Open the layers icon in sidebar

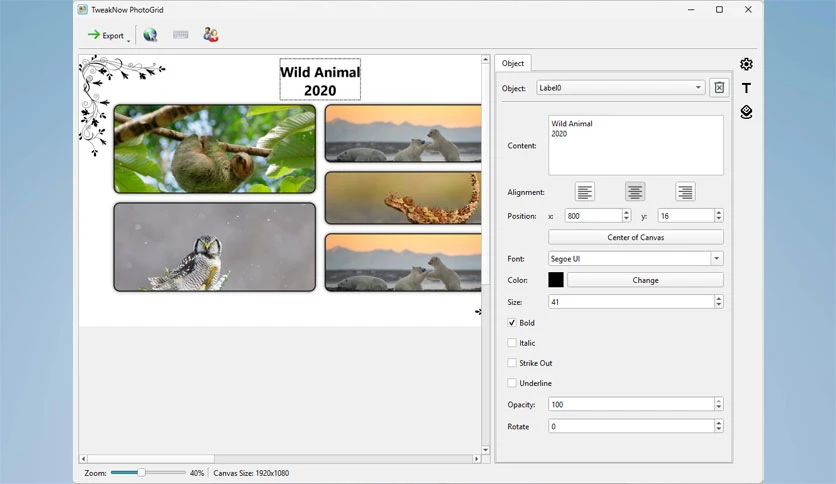coord(746,112)
